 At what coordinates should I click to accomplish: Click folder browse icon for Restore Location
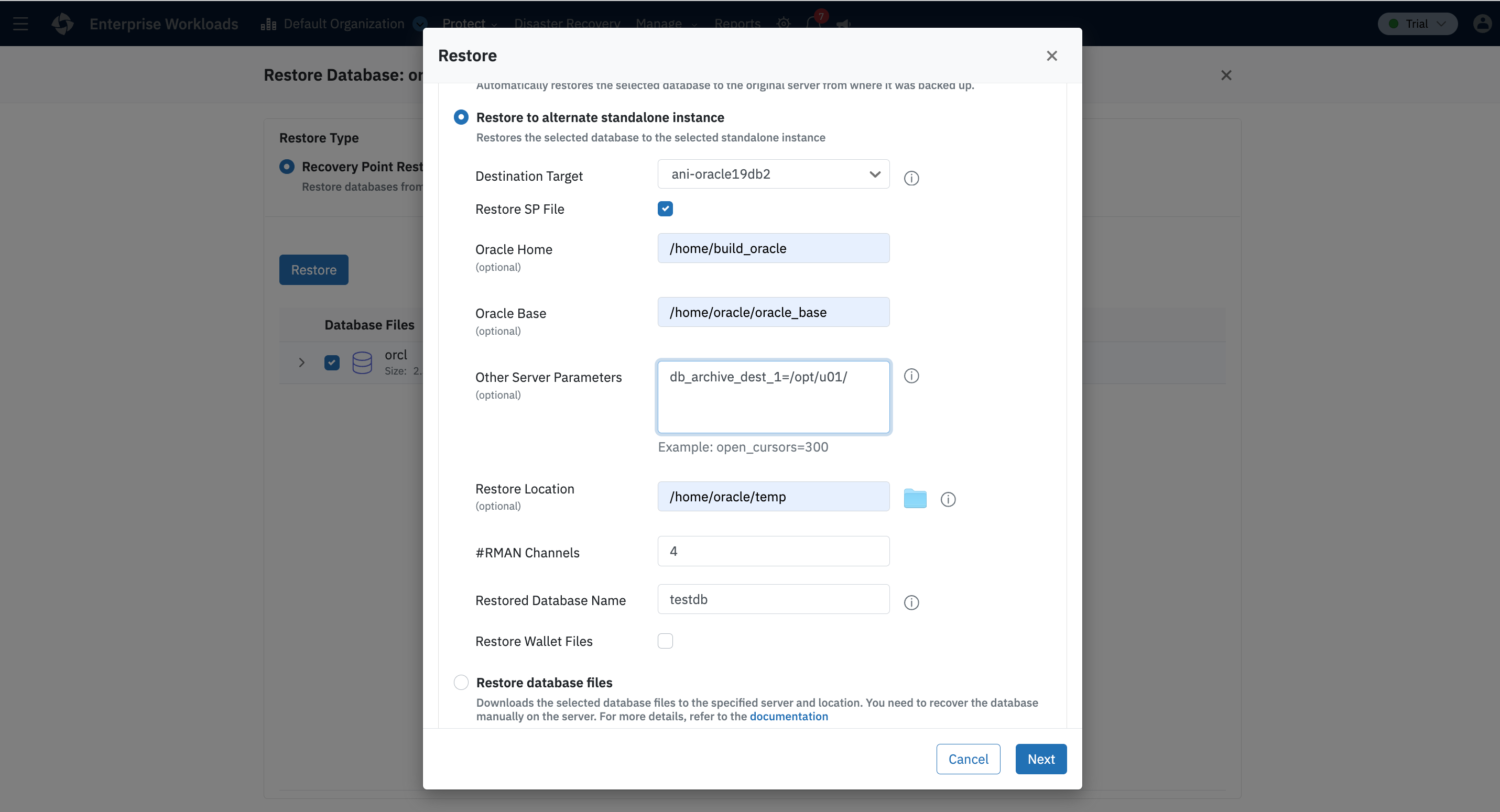point(915,498)
